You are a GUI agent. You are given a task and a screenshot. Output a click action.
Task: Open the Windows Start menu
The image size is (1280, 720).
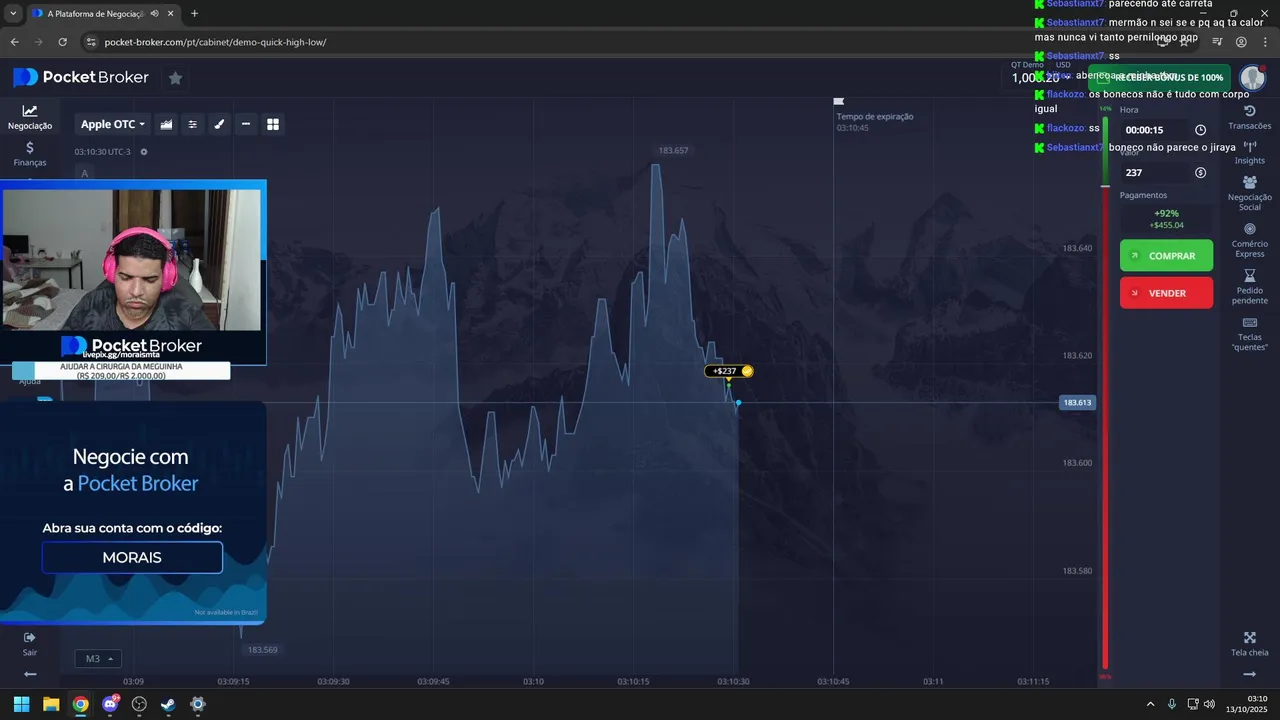(21, 704)
